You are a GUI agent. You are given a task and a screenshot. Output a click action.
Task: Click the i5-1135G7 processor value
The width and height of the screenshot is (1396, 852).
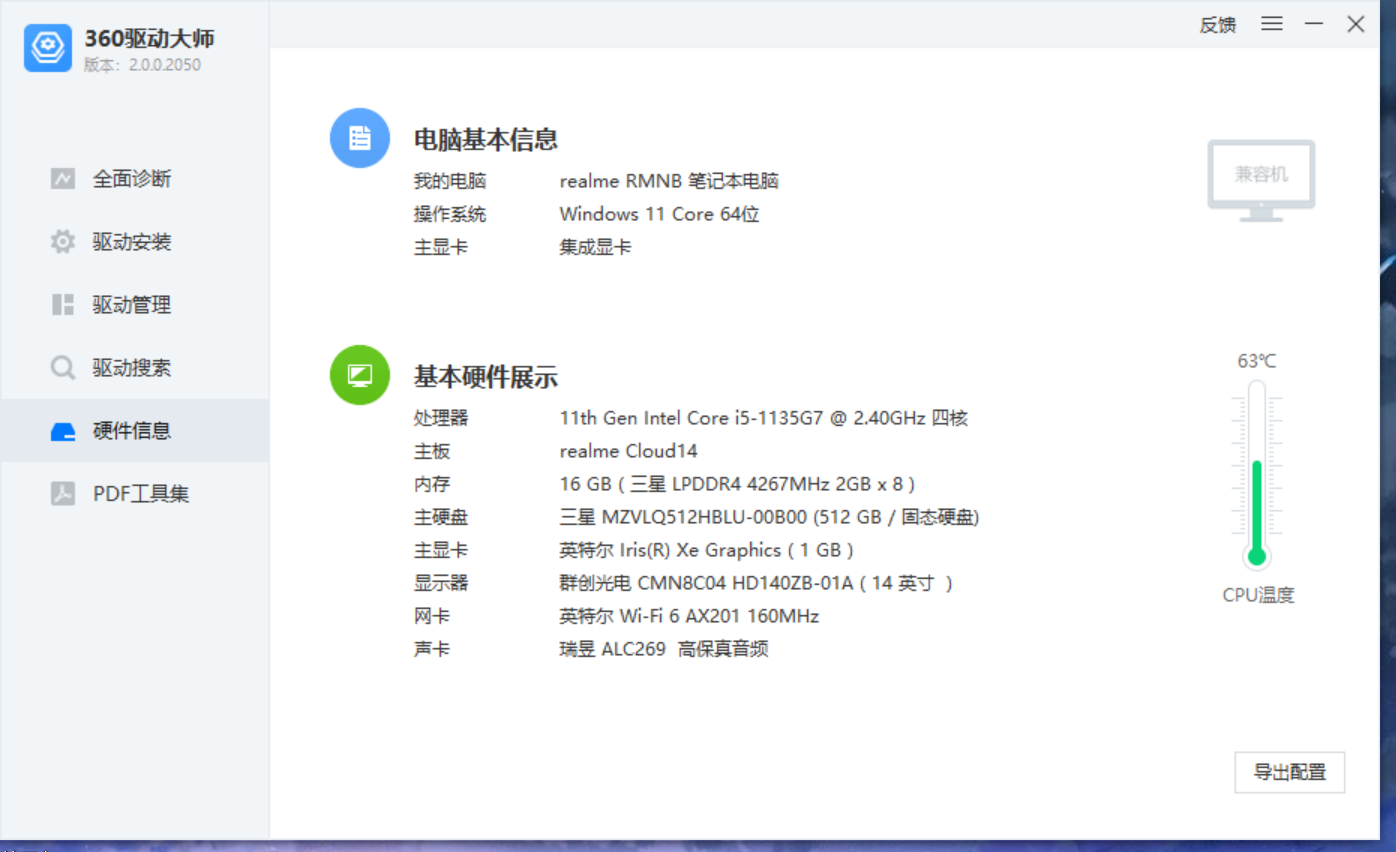(x=763, y=418)
